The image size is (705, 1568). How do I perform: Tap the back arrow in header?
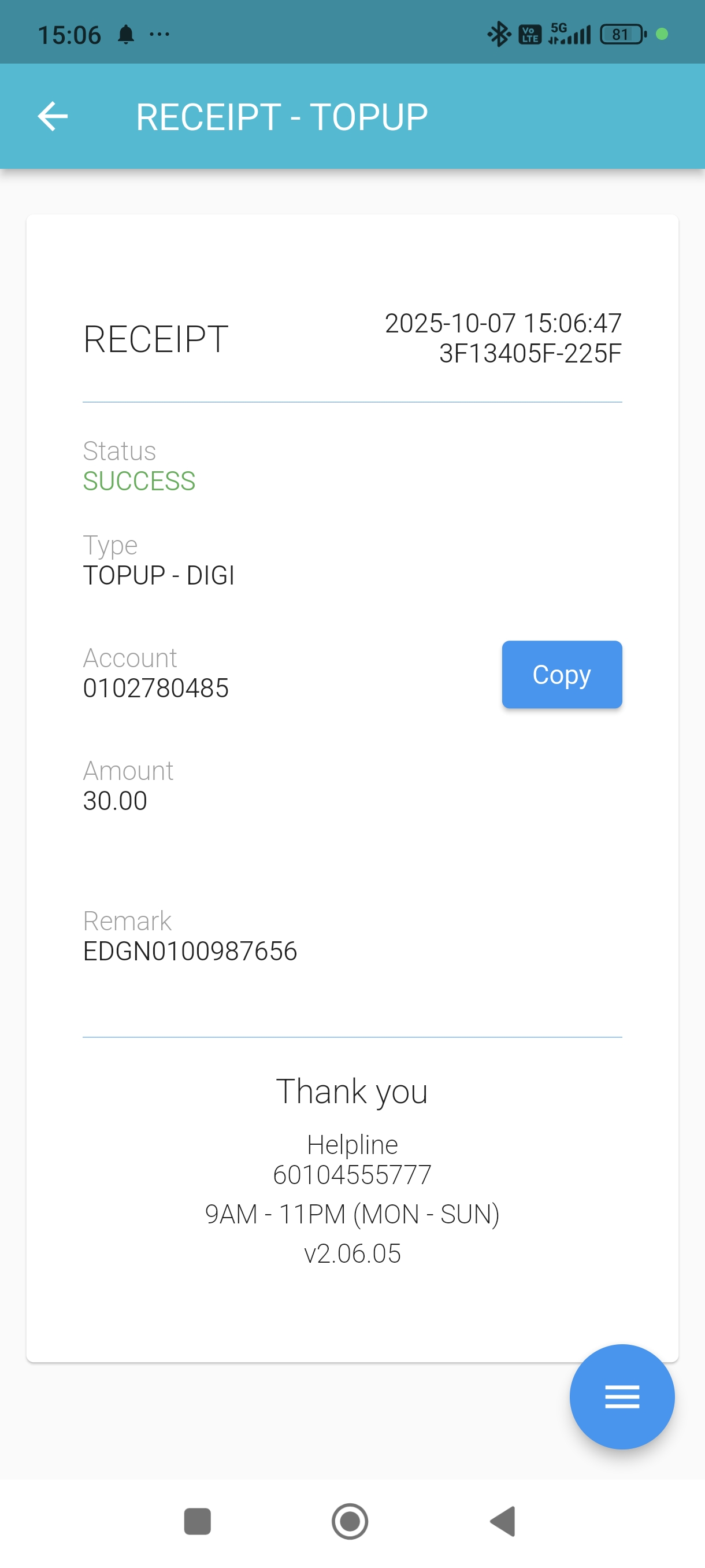tap(53, 116)
